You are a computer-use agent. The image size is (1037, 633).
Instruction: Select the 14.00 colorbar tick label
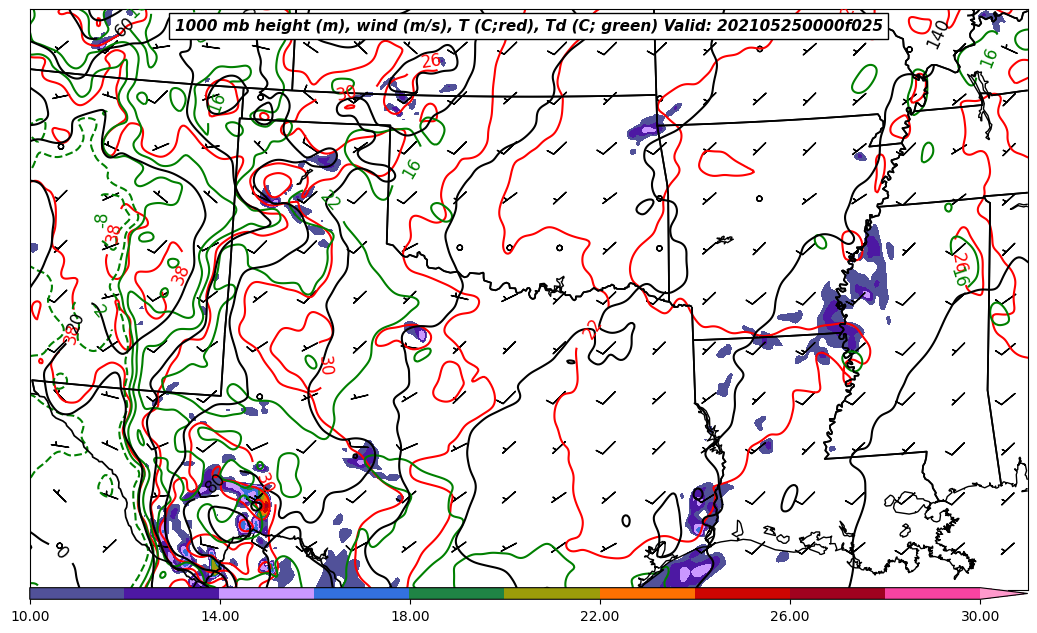point(220,616)
